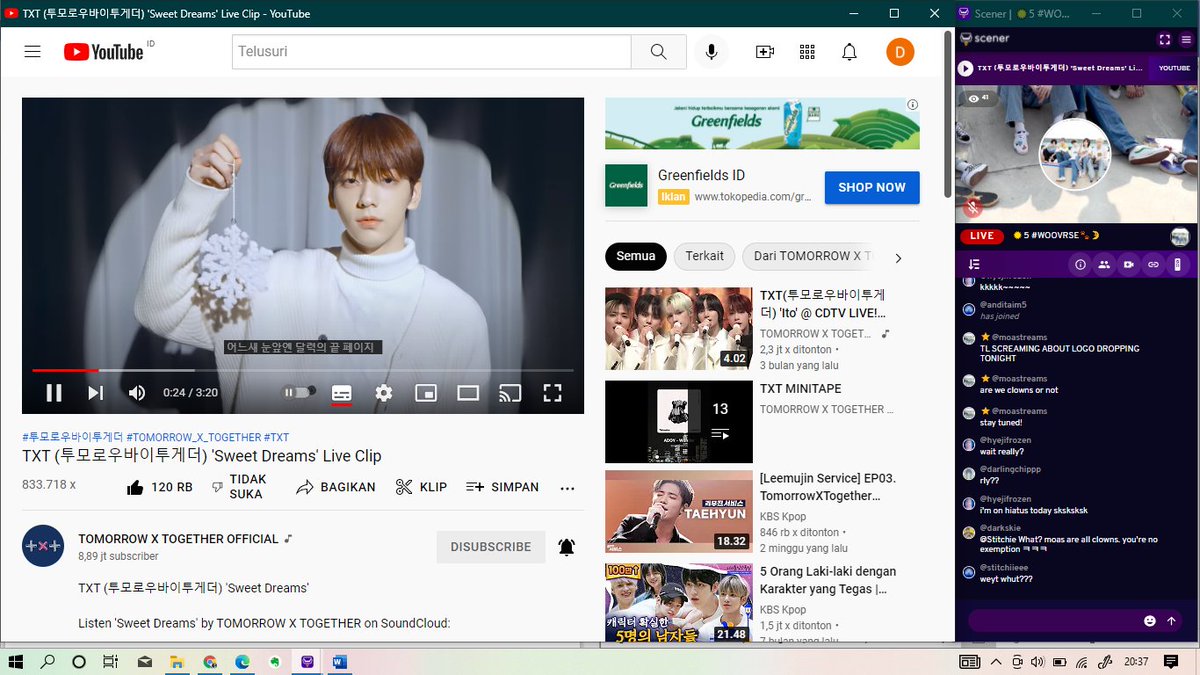Toggle the channel notification bell
The image size is (1200, 675).
[566, 547]
